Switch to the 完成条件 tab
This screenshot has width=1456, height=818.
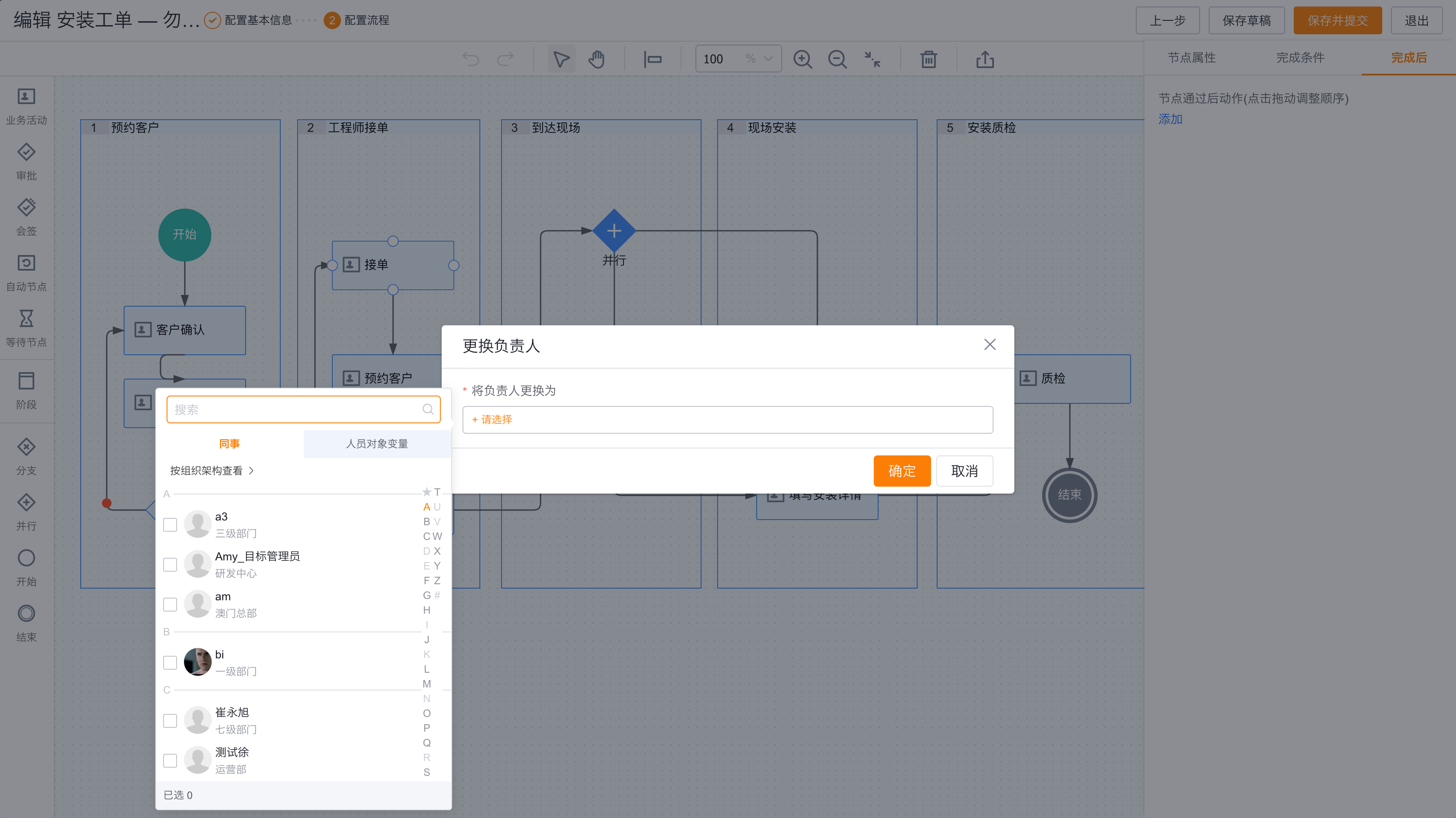coord(1301,57)
